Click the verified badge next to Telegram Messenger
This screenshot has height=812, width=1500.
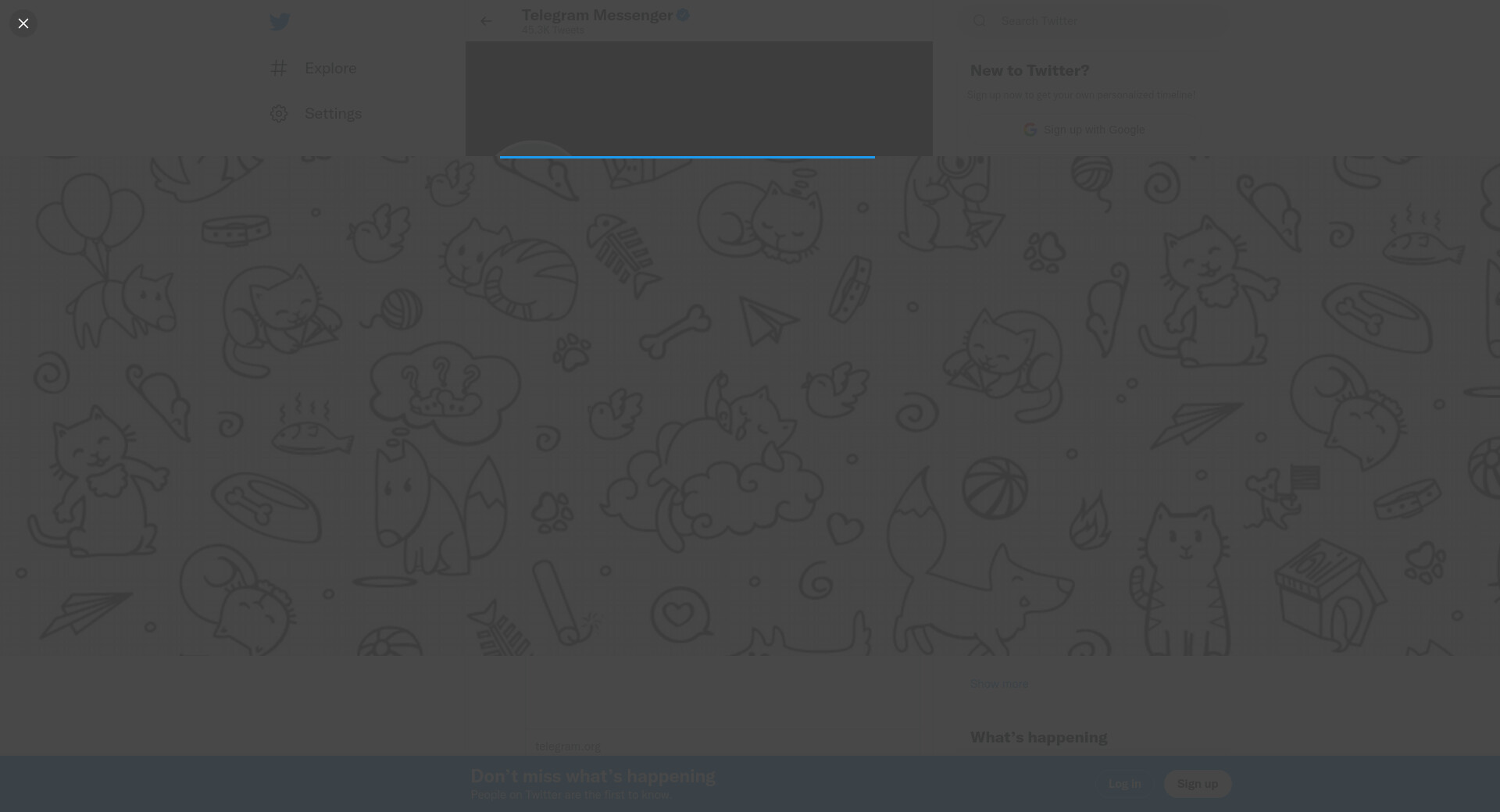click(683, 15)
